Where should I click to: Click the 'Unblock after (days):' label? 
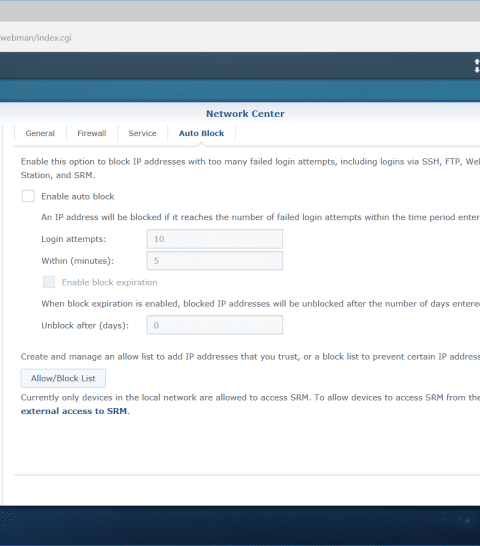point(85,326)
